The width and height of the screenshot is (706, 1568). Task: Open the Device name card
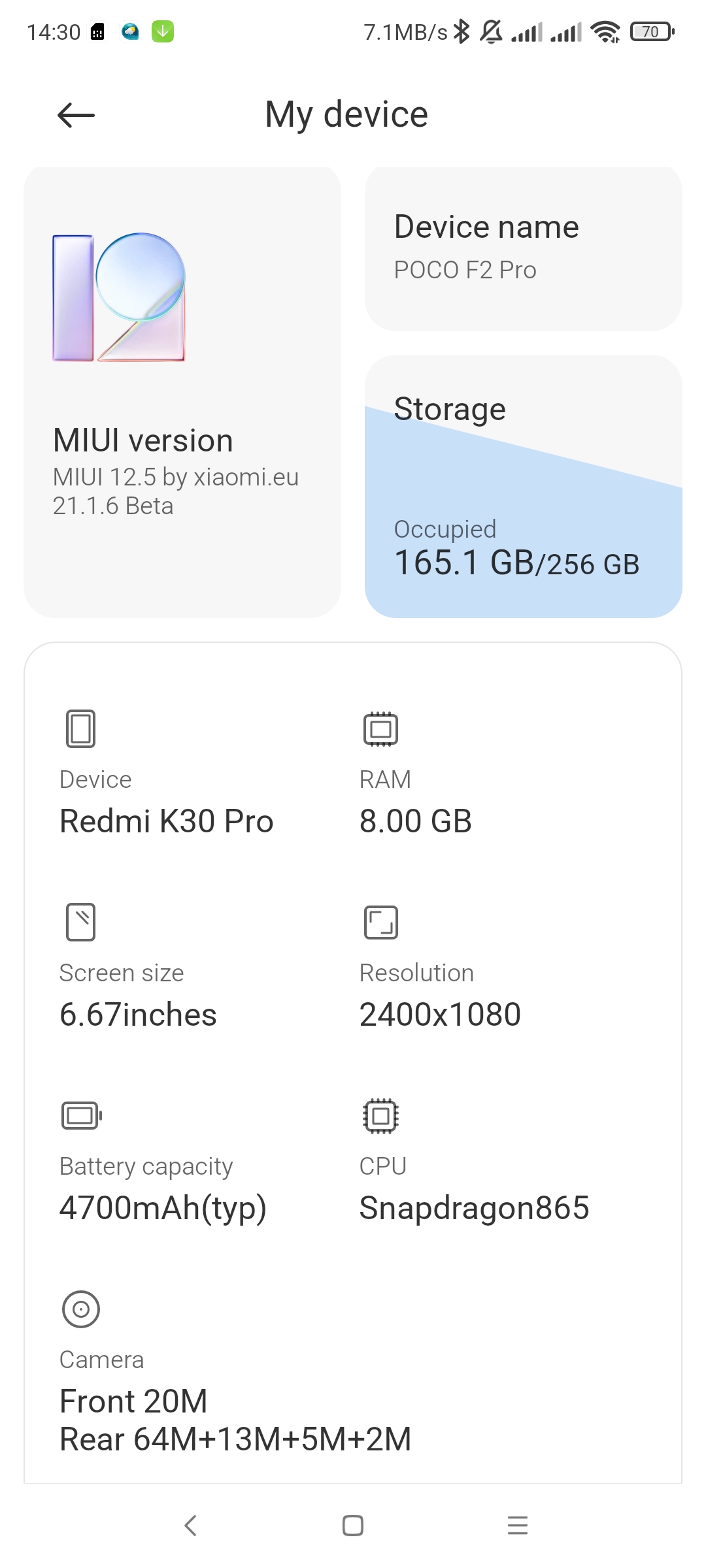click(524, 249)
